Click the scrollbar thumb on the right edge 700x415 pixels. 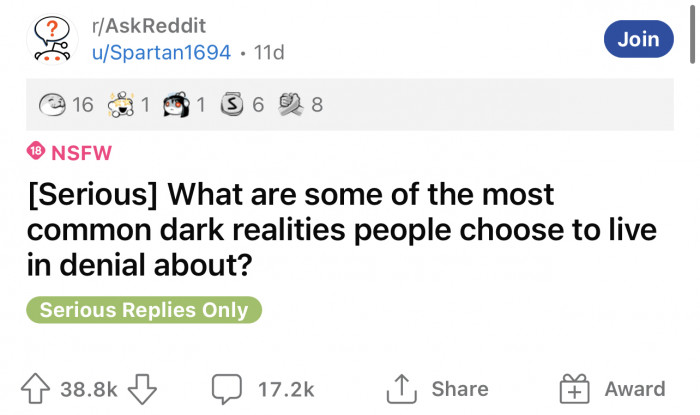pos(692,32)
